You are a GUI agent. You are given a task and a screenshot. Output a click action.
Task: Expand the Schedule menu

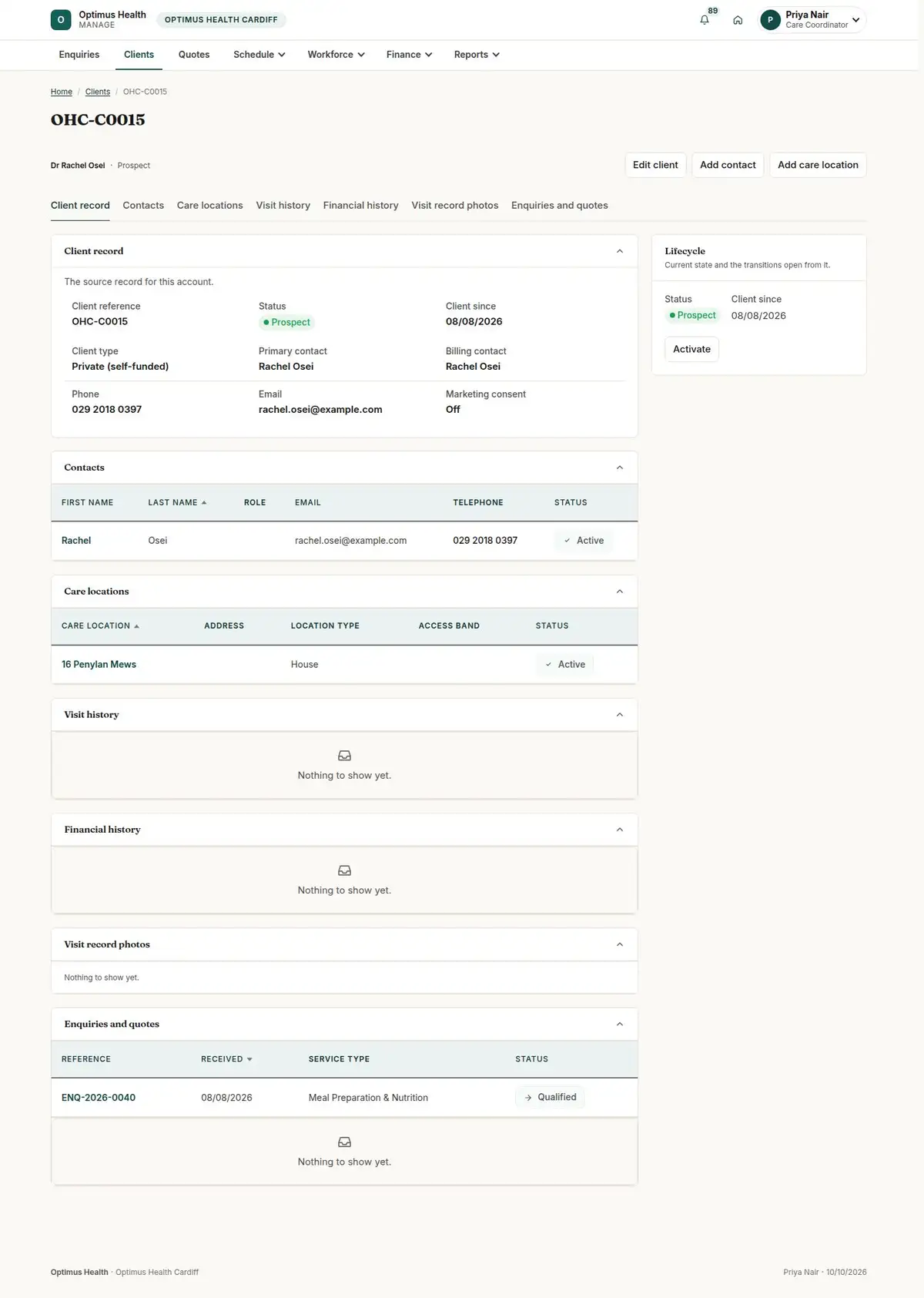[259, 55]
